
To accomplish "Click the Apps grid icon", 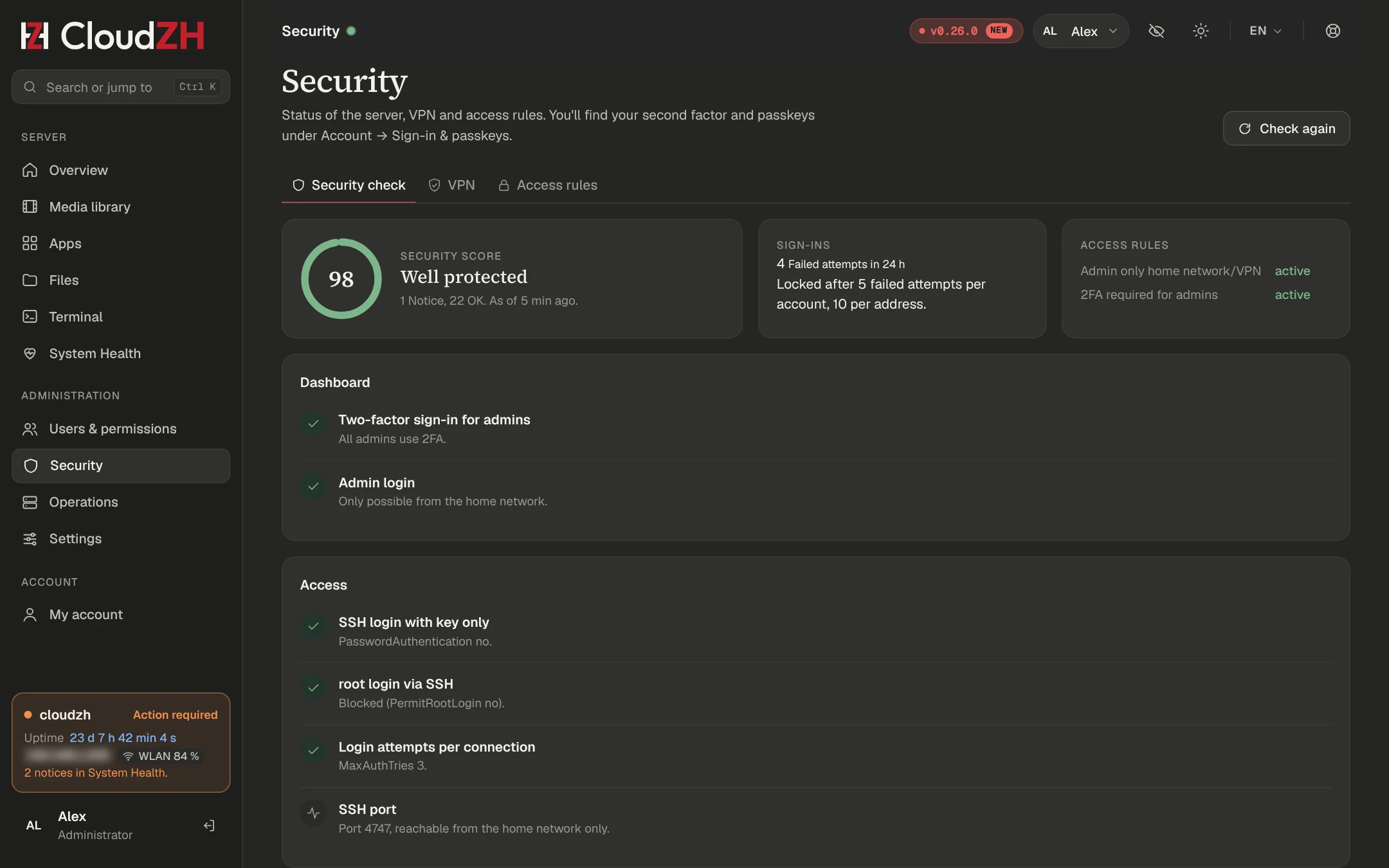I will click(x=30, y=244).
